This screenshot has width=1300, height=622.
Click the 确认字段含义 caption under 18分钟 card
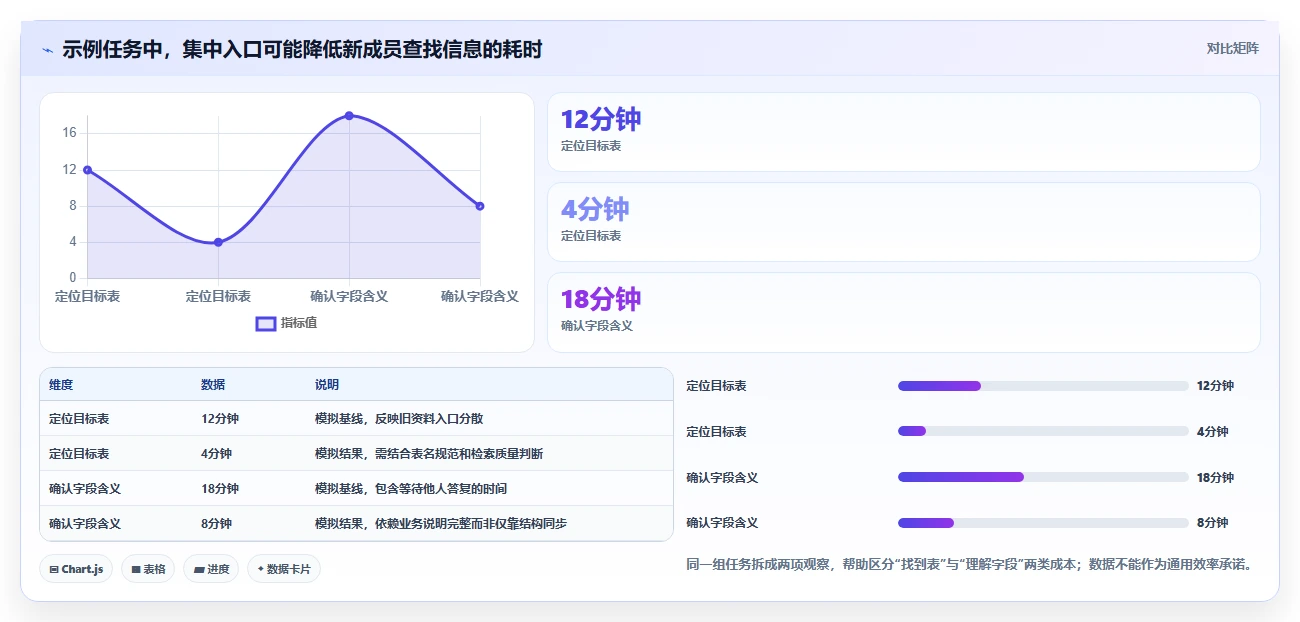pos(597,326)
